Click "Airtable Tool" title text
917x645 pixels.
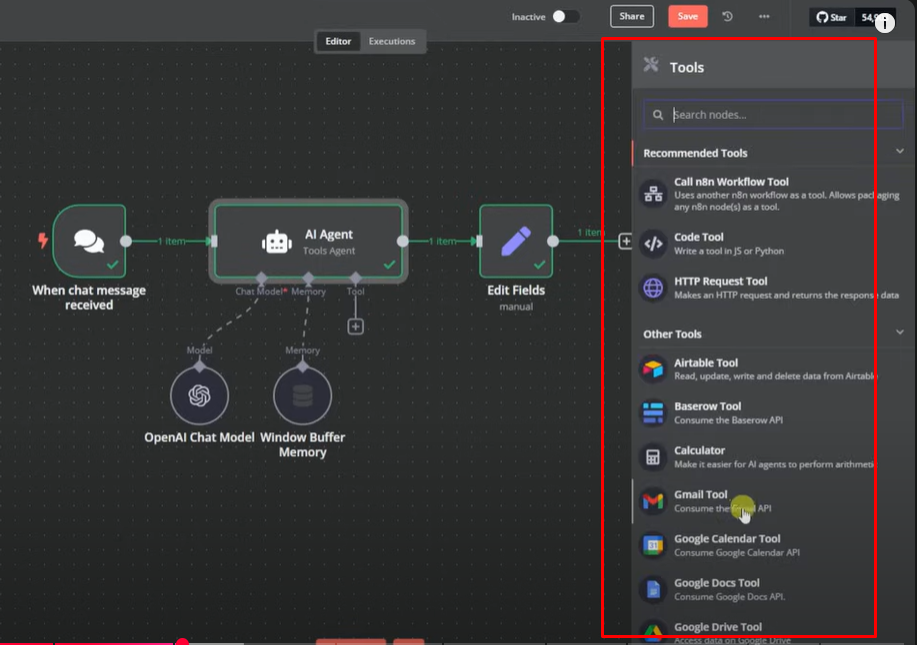coord(706,363)
